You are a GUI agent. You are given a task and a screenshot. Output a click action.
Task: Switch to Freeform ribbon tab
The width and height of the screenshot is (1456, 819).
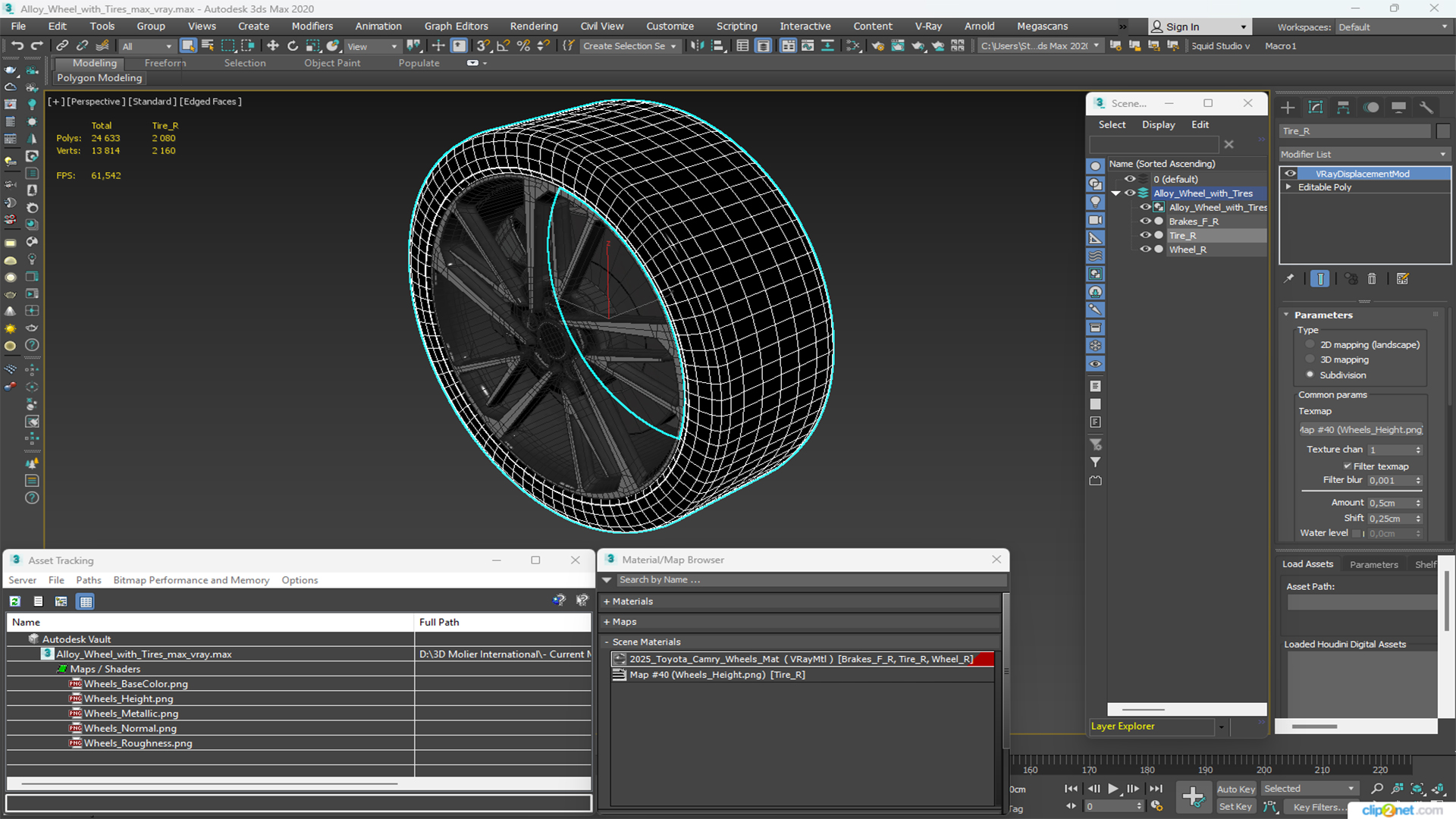165,63
